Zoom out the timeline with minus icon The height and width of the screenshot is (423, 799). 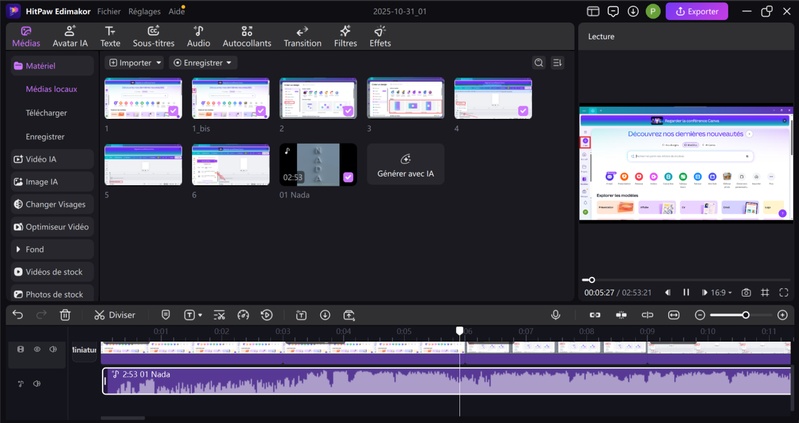(x=700, y=315)
